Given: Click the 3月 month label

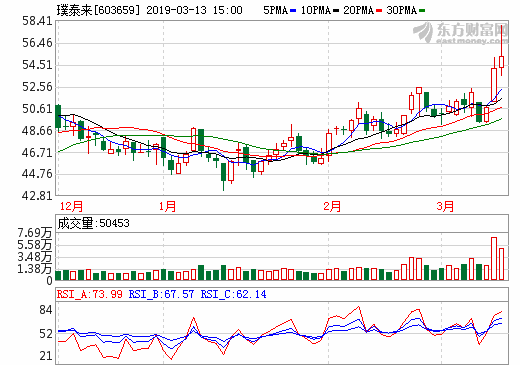Looking at the screenshot, I should pos(445,206).
